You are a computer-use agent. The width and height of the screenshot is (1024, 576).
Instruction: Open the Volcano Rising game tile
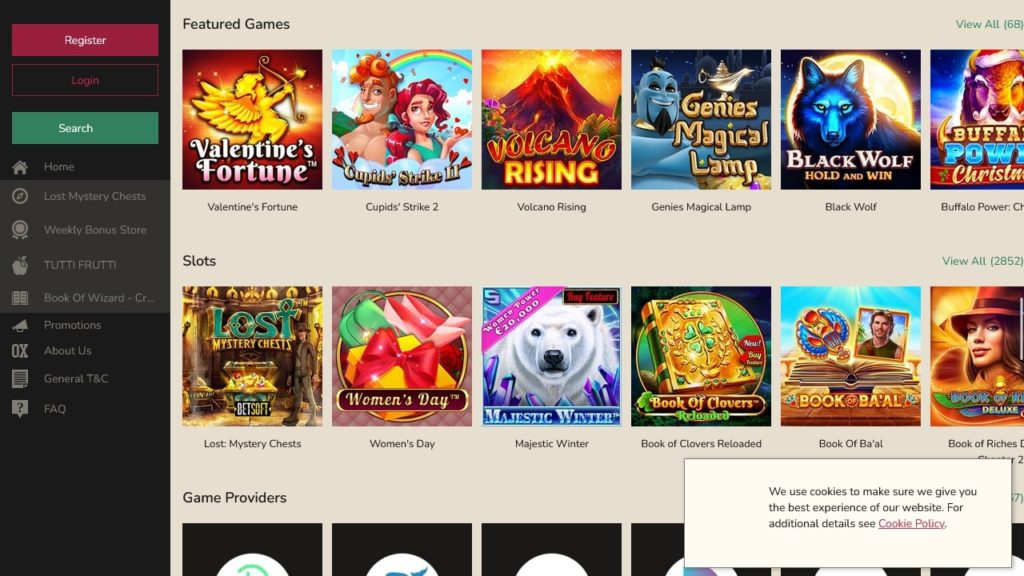[x=551, y=120]
